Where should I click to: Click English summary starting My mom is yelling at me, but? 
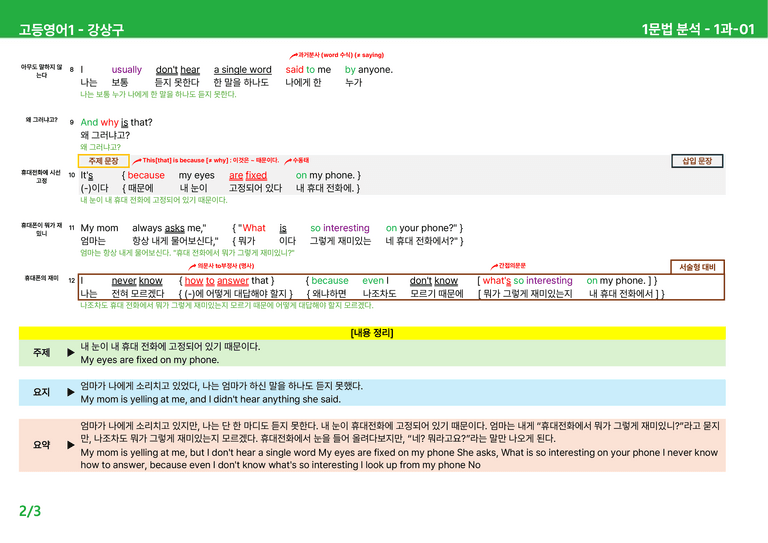click(x=399, y=459)
